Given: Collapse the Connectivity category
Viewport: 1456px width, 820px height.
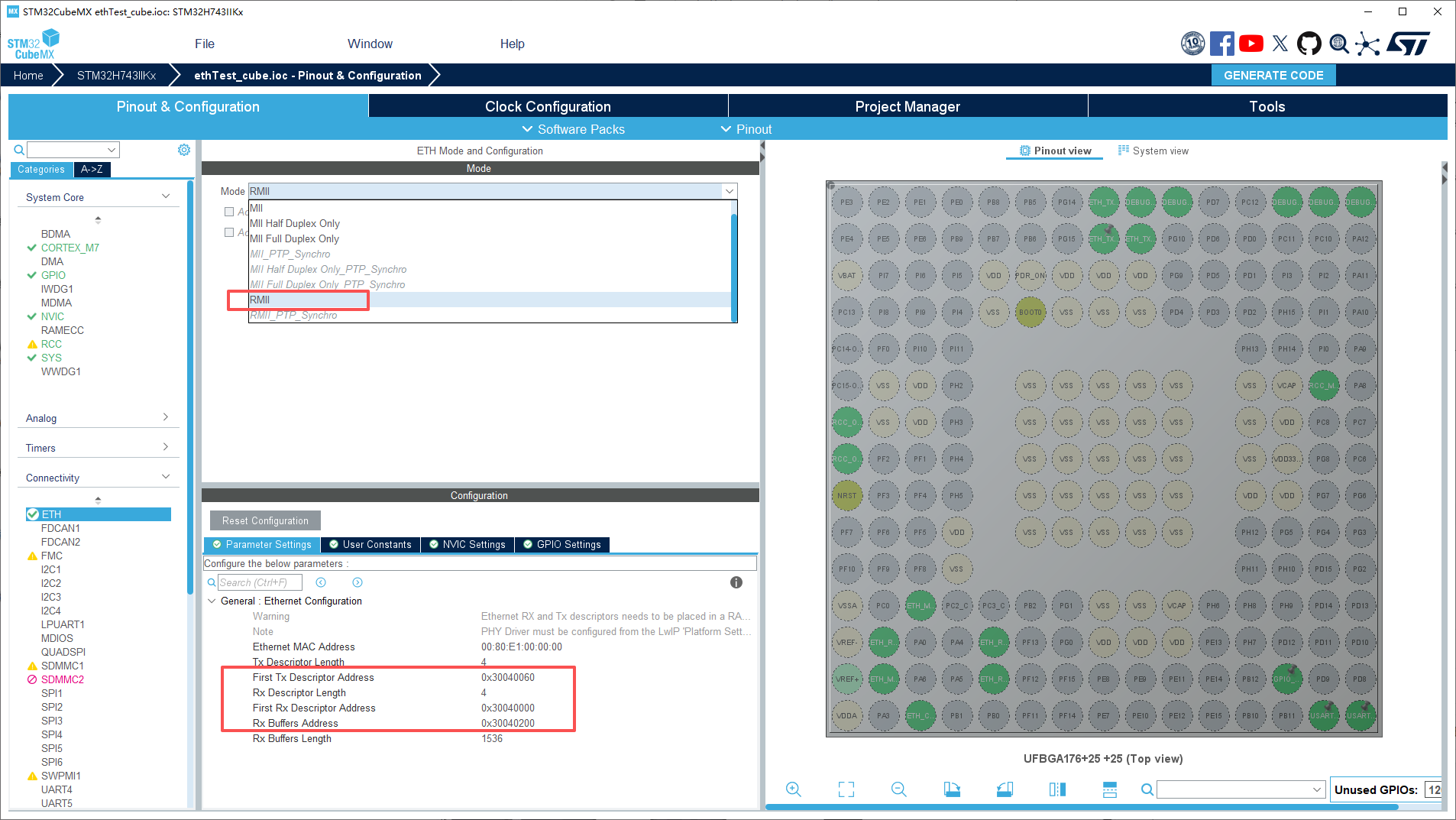Looking at the screenshot, I should 166,477.
